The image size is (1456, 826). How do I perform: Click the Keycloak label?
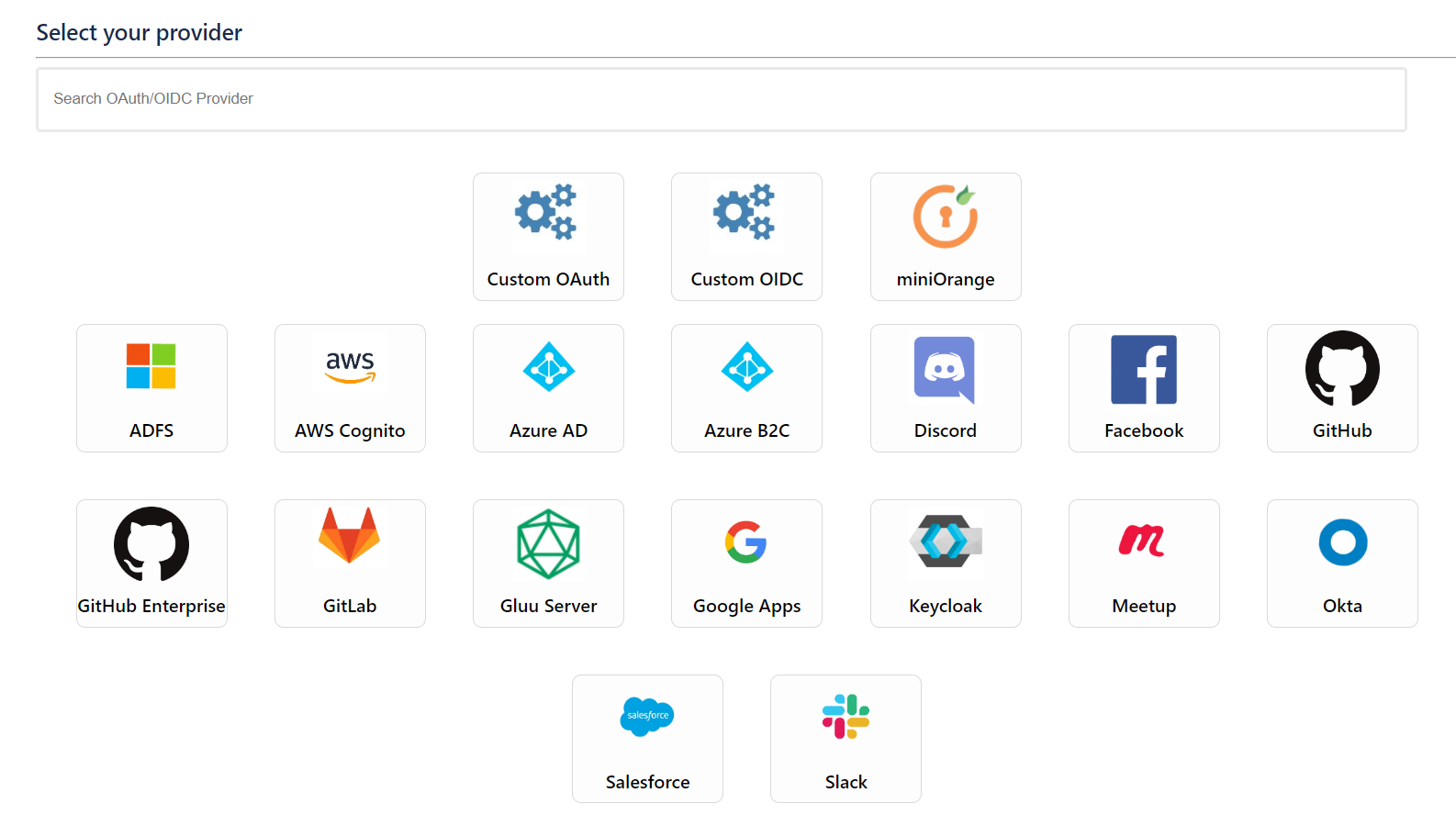(x=946, y=607)
